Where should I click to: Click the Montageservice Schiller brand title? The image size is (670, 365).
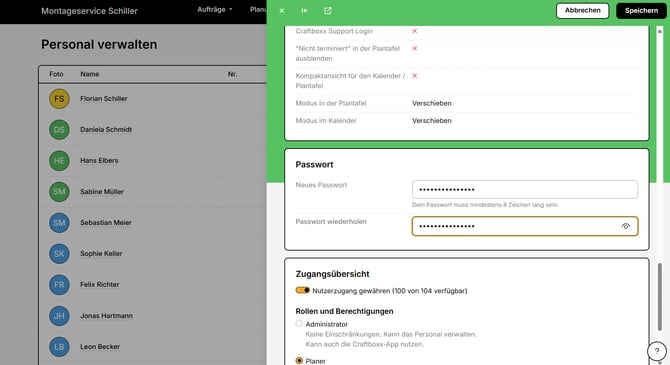(89, 11)
